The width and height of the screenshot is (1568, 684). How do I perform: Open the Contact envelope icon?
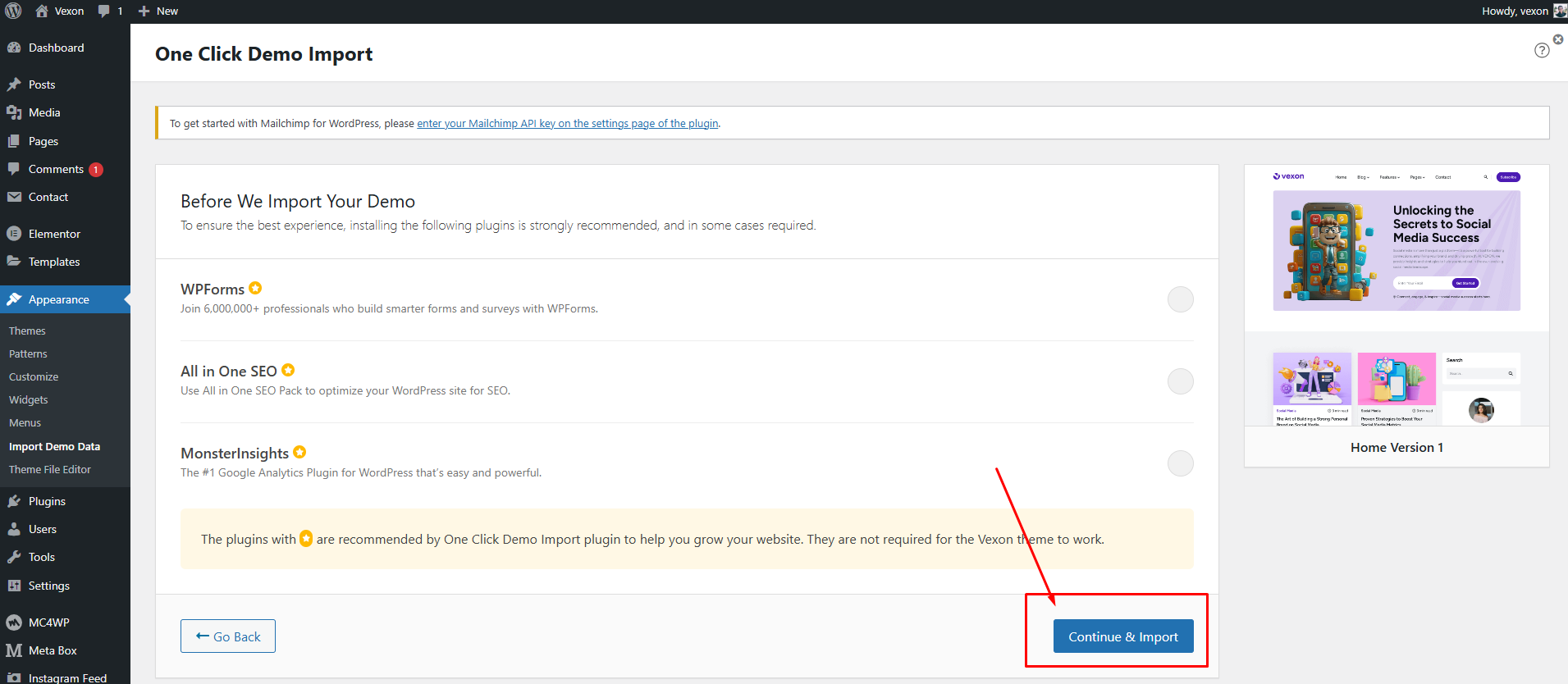coord(14,197)
